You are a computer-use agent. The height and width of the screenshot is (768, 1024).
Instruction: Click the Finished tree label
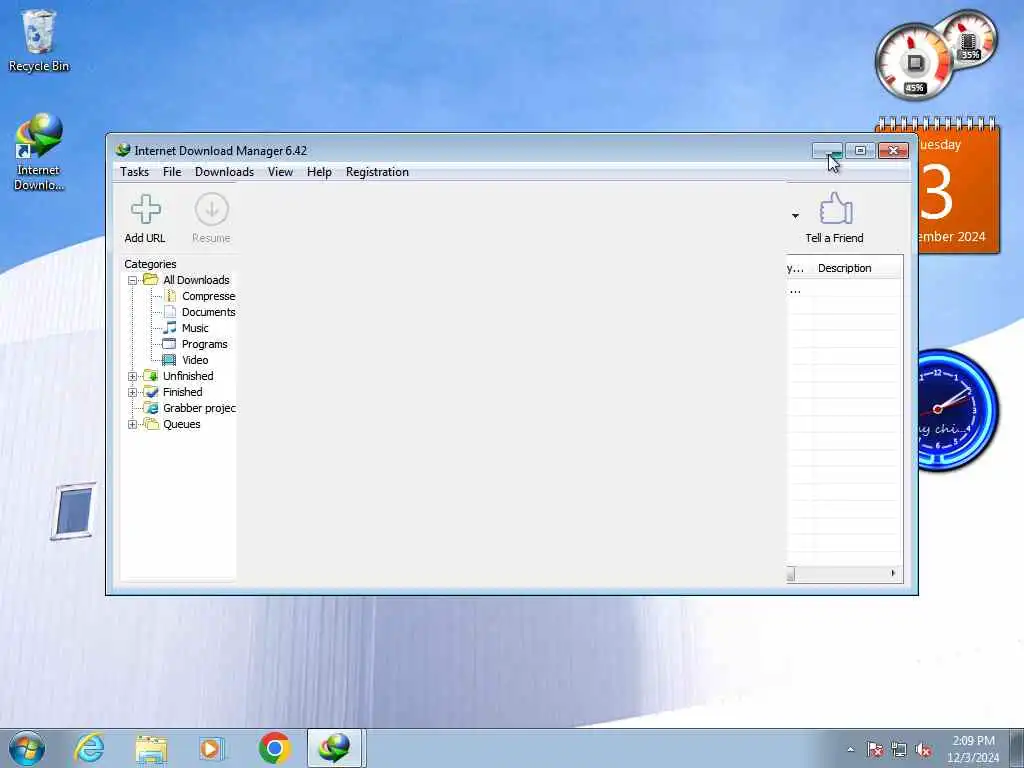point(182,392)
